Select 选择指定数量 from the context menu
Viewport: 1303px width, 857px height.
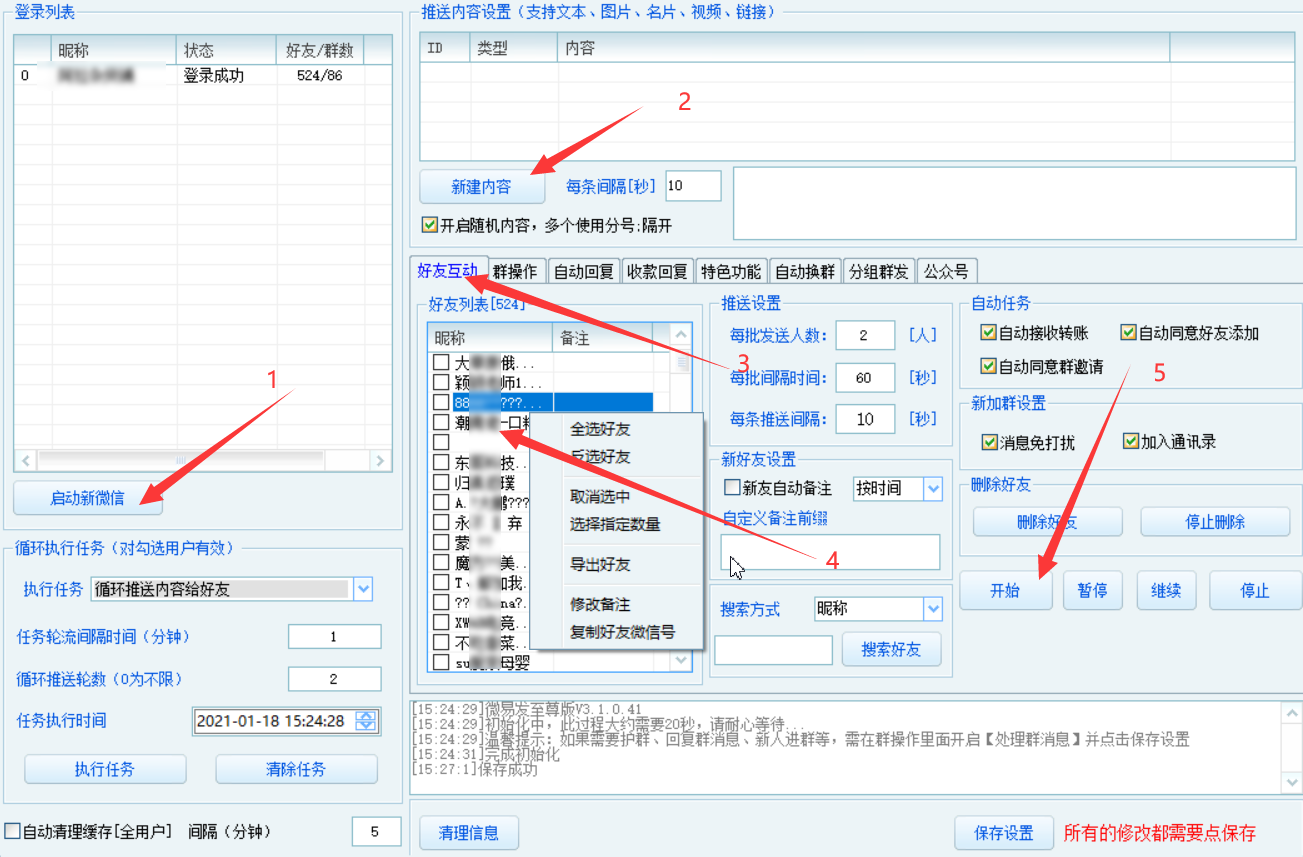point(615,524)
